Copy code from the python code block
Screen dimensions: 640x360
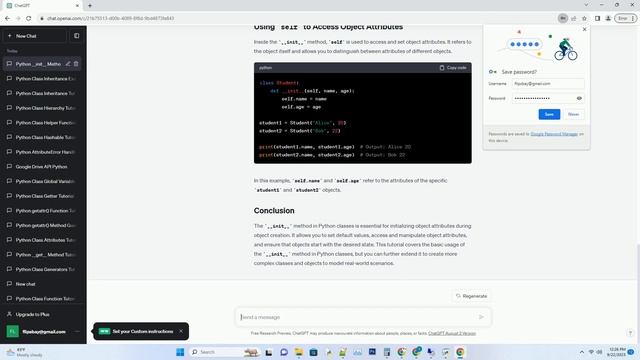pyautogui.click(x=453, y=68)
